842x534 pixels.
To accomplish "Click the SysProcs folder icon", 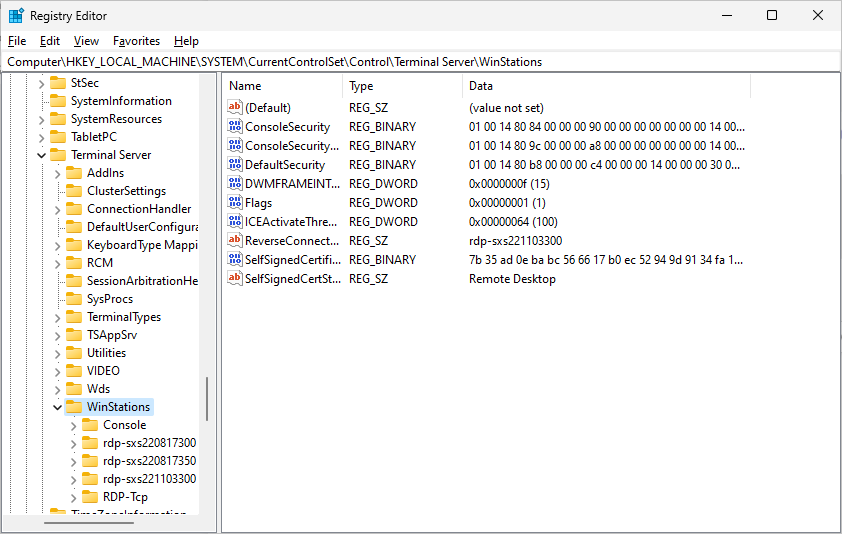I will 74,299.
